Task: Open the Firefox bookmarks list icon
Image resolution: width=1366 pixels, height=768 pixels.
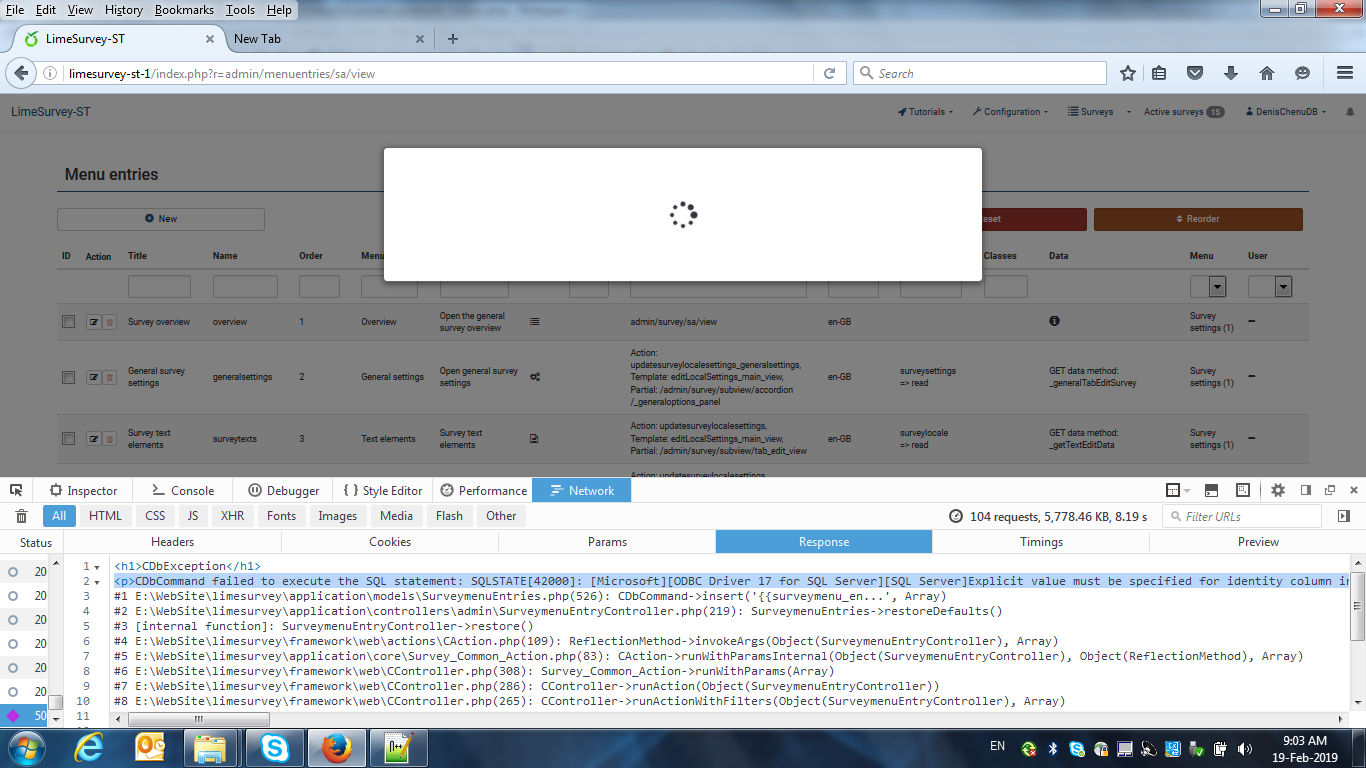Action: [x=1159, y=73]
